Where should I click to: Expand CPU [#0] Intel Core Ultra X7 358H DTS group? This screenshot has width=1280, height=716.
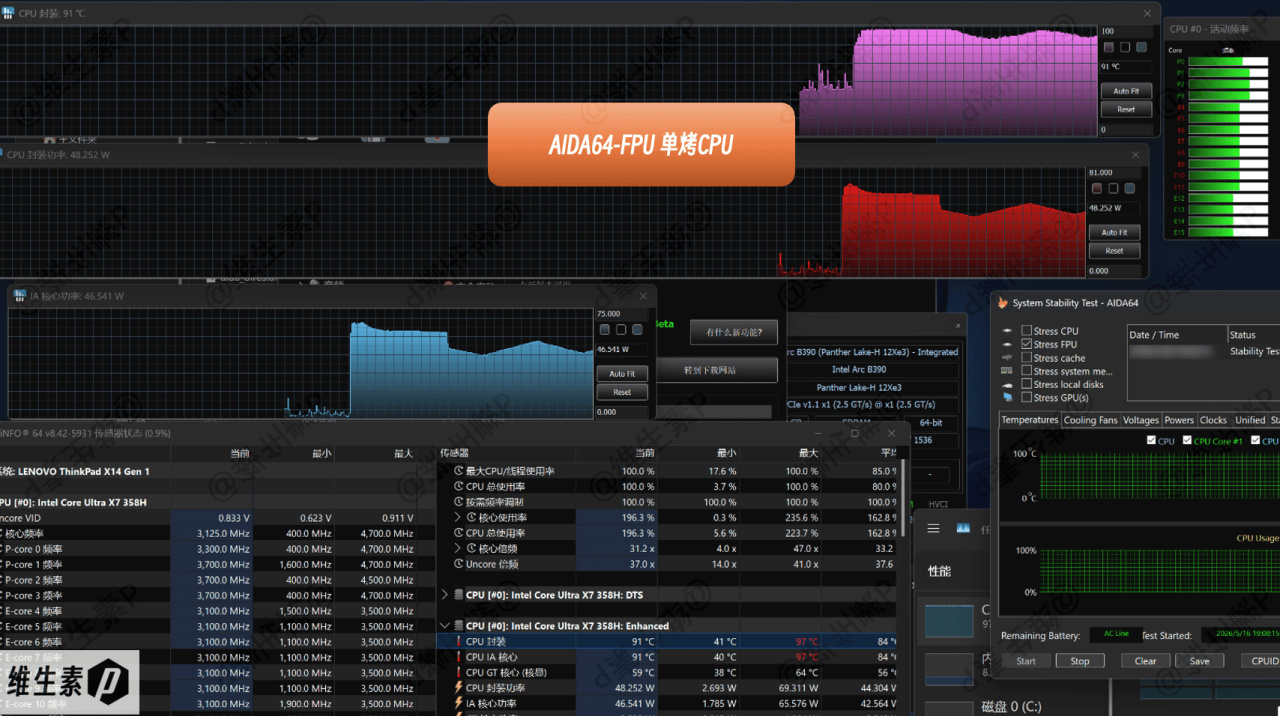click(445, 595)
